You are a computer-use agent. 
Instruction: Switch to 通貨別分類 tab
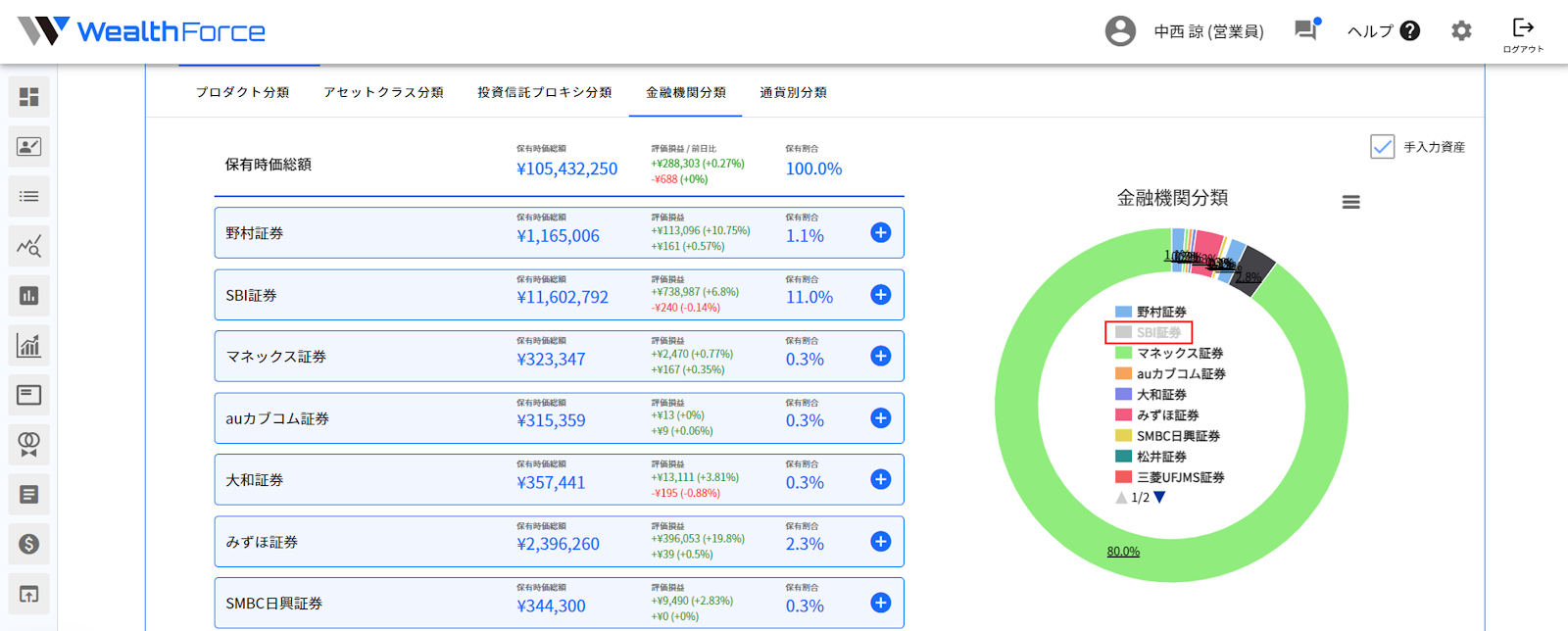click(x=793, y=92)
